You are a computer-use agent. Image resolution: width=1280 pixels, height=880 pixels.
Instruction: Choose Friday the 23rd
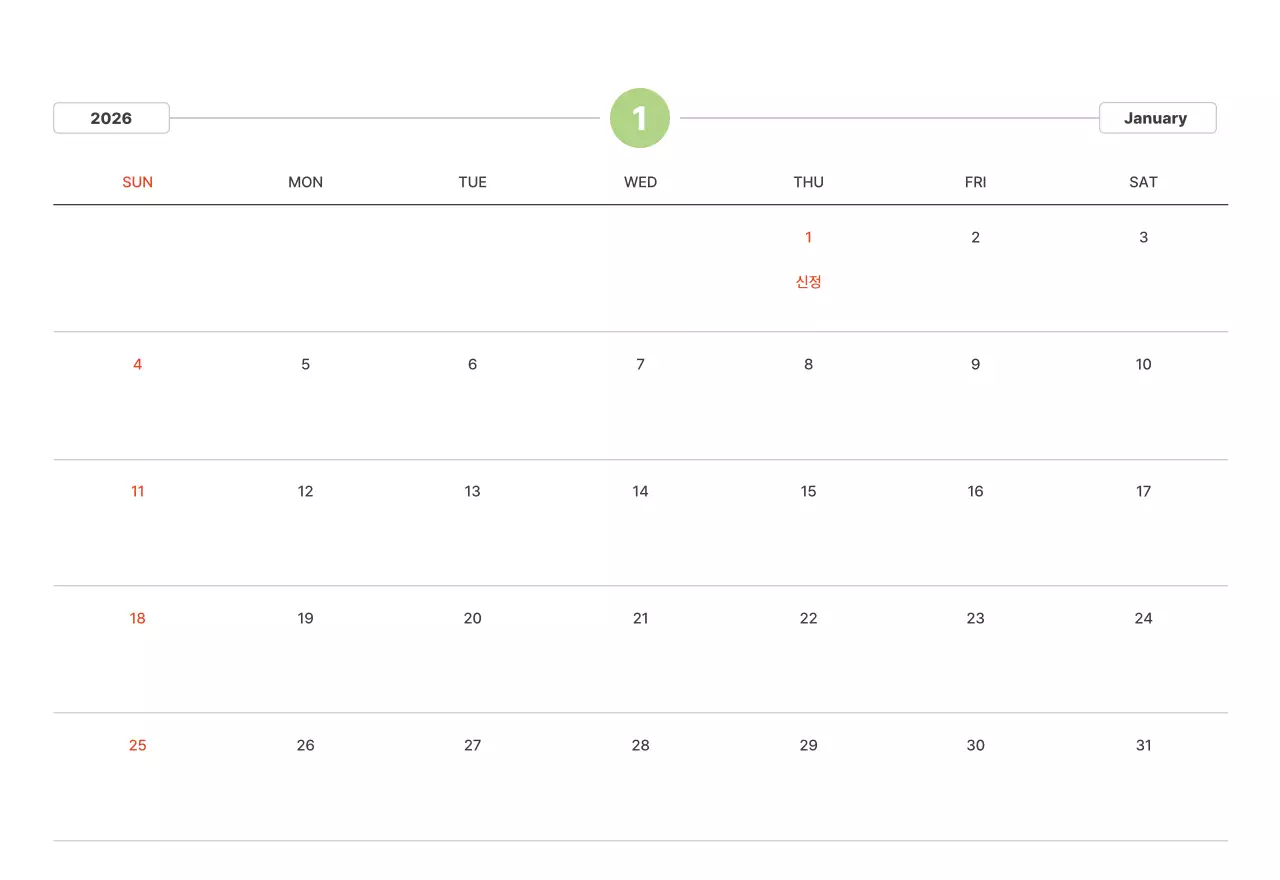coord(975,619)
